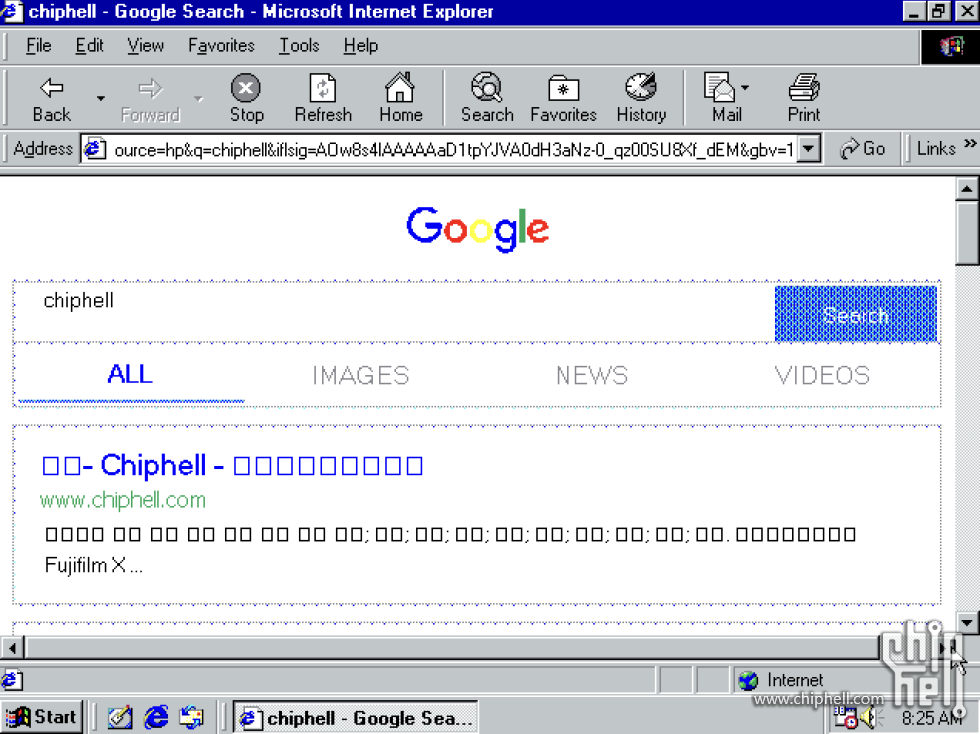
Task: Open the View menu
Action: click(x=145, y=46)
